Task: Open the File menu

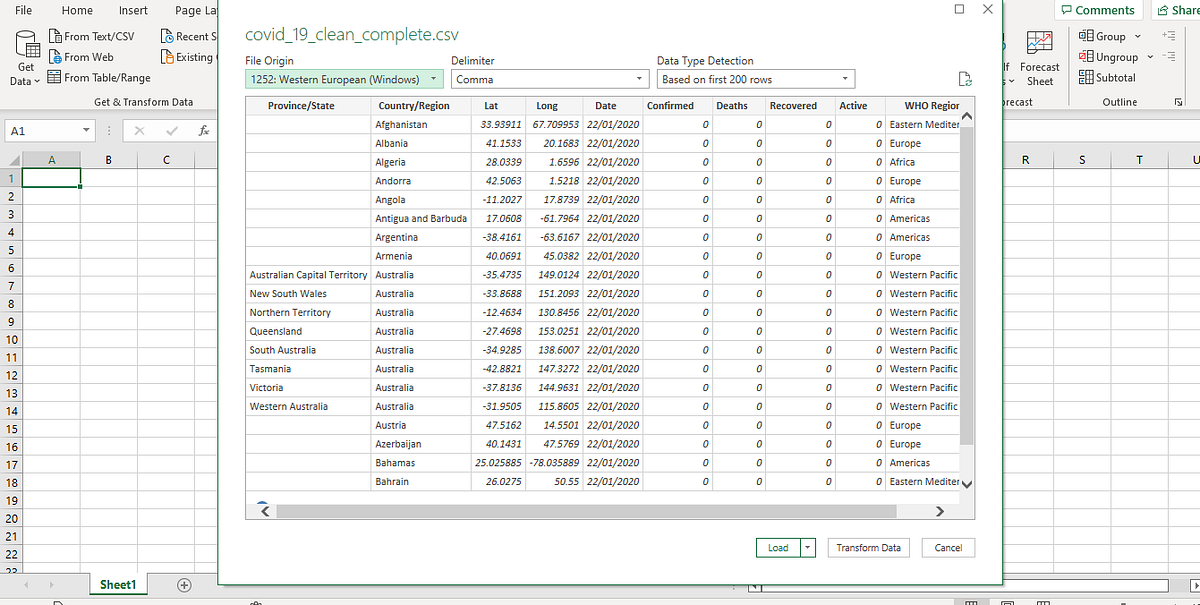Action: click(x=23, y=10)
